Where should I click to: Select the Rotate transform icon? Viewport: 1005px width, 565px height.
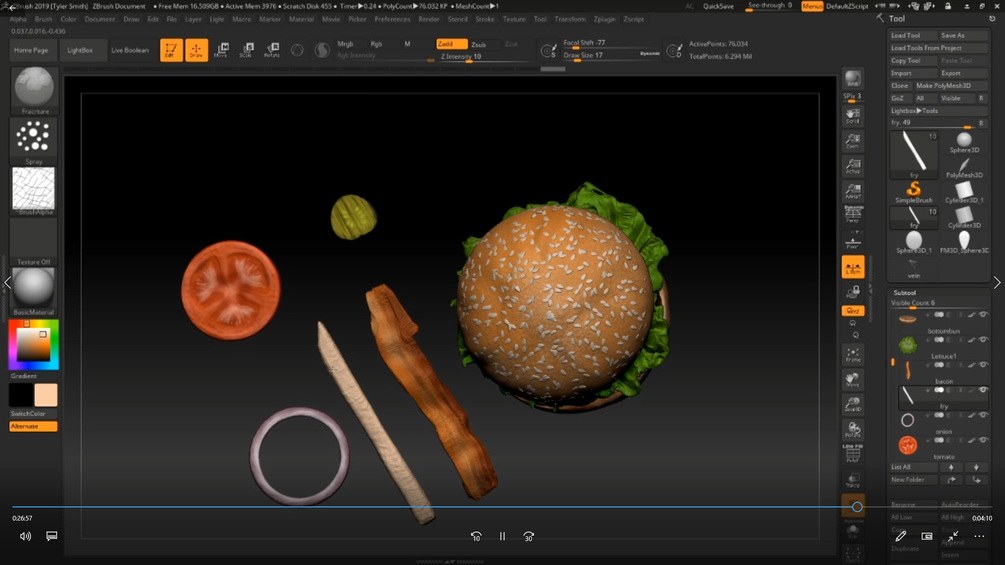coord(272,50)
